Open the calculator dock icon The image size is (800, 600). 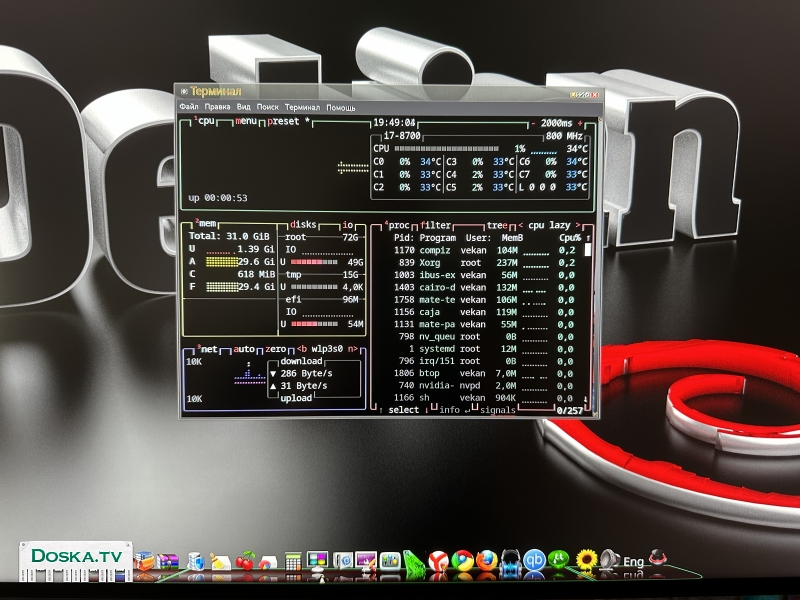(293, 562)
